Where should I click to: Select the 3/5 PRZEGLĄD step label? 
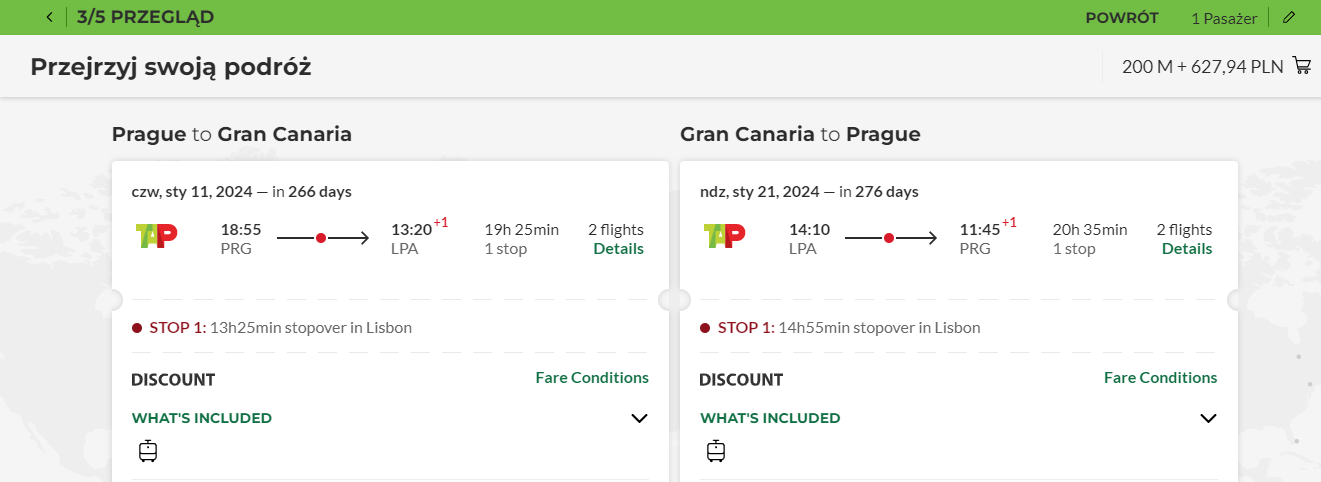tap(145, 17)
